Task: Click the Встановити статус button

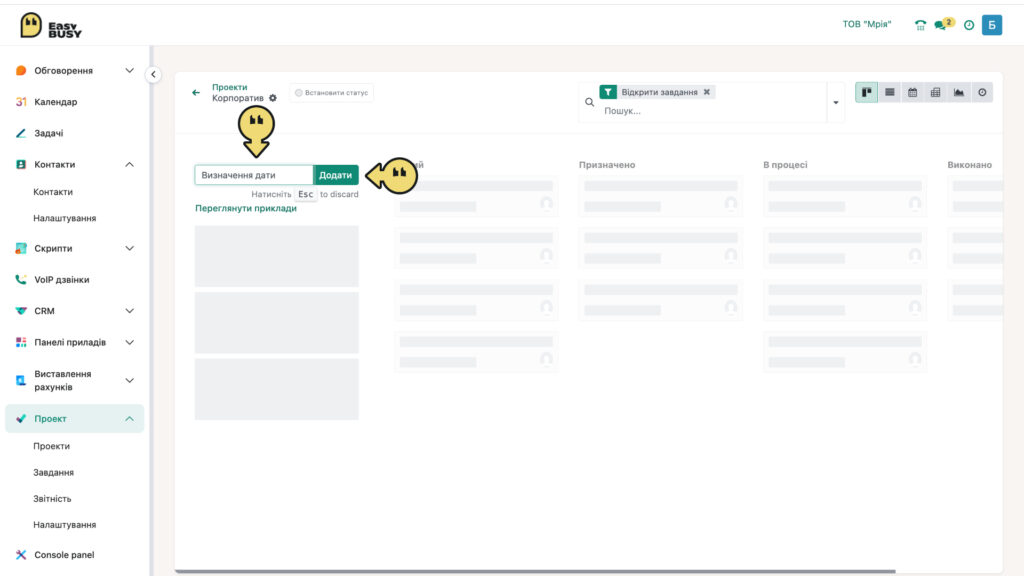Action: pos(332,93)
